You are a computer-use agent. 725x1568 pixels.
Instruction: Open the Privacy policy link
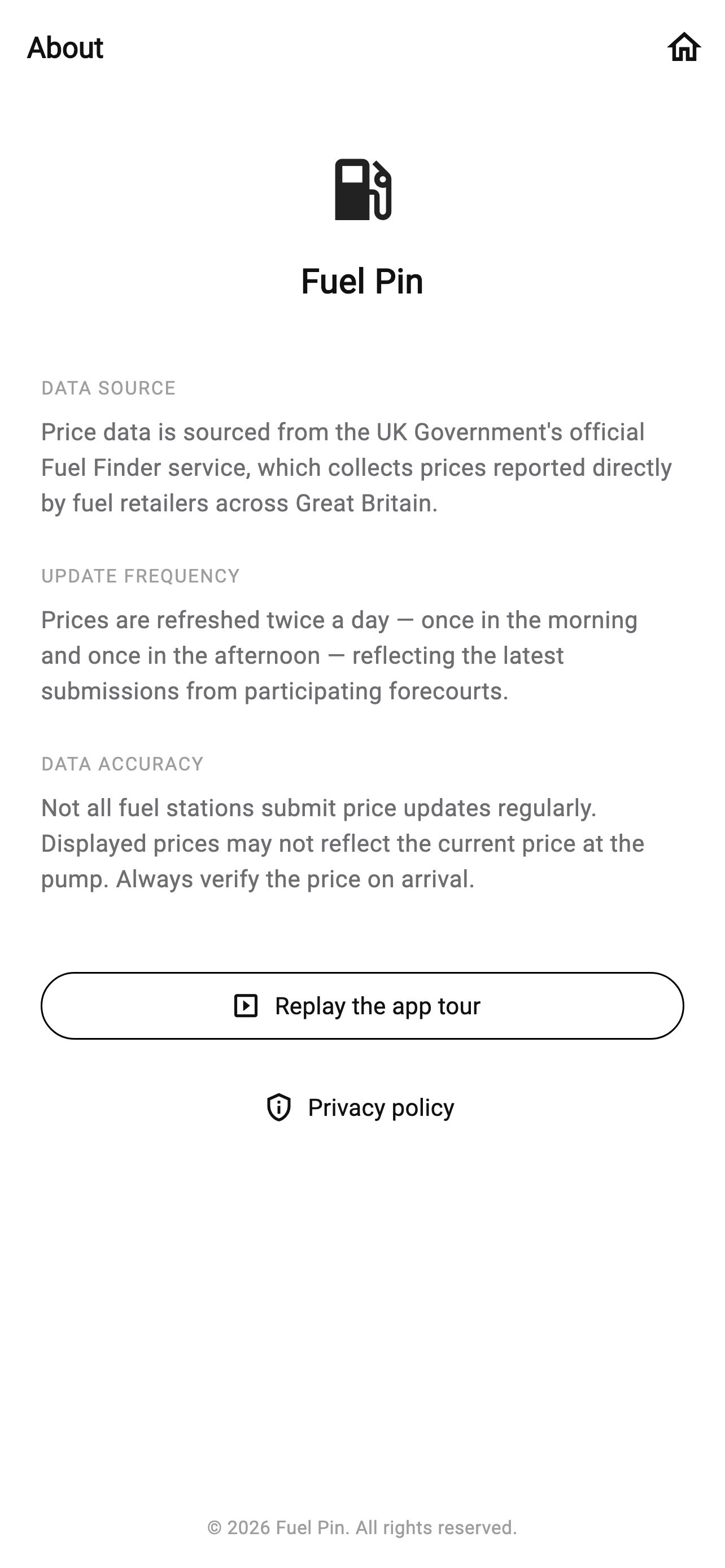pos(361,1107)
